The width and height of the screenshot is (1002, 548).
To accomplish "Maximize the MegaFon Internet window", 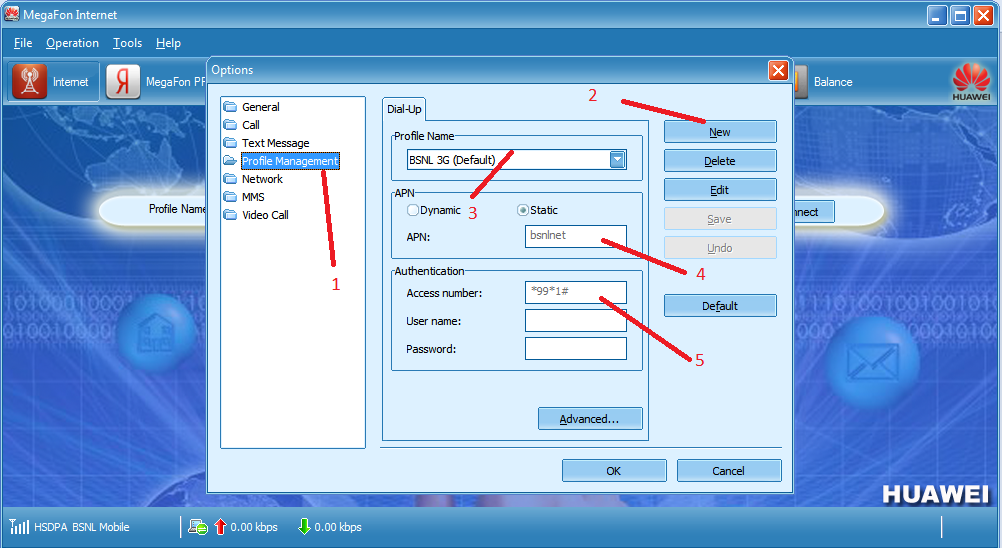I will click(960, 15).
